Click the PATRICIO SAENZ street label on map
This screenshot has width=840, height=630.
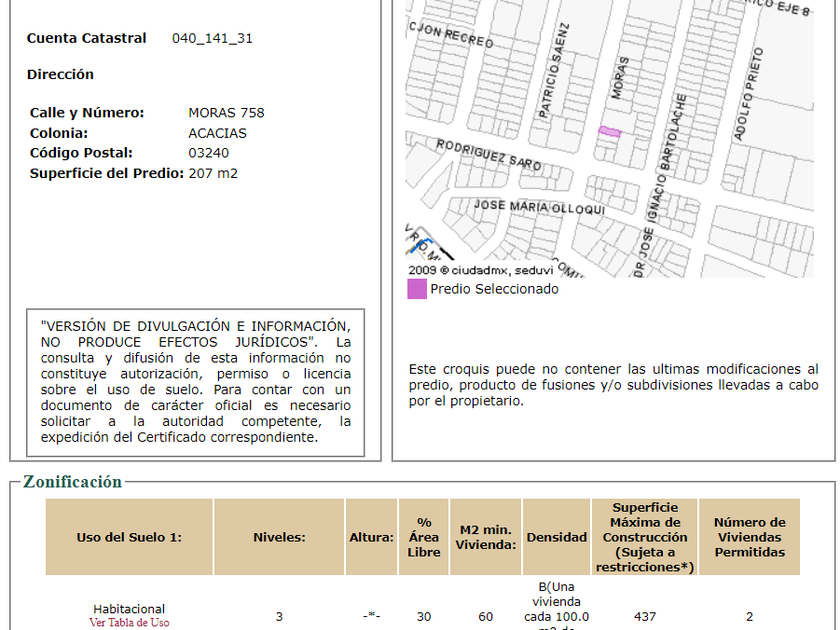(x=553, y=70)
